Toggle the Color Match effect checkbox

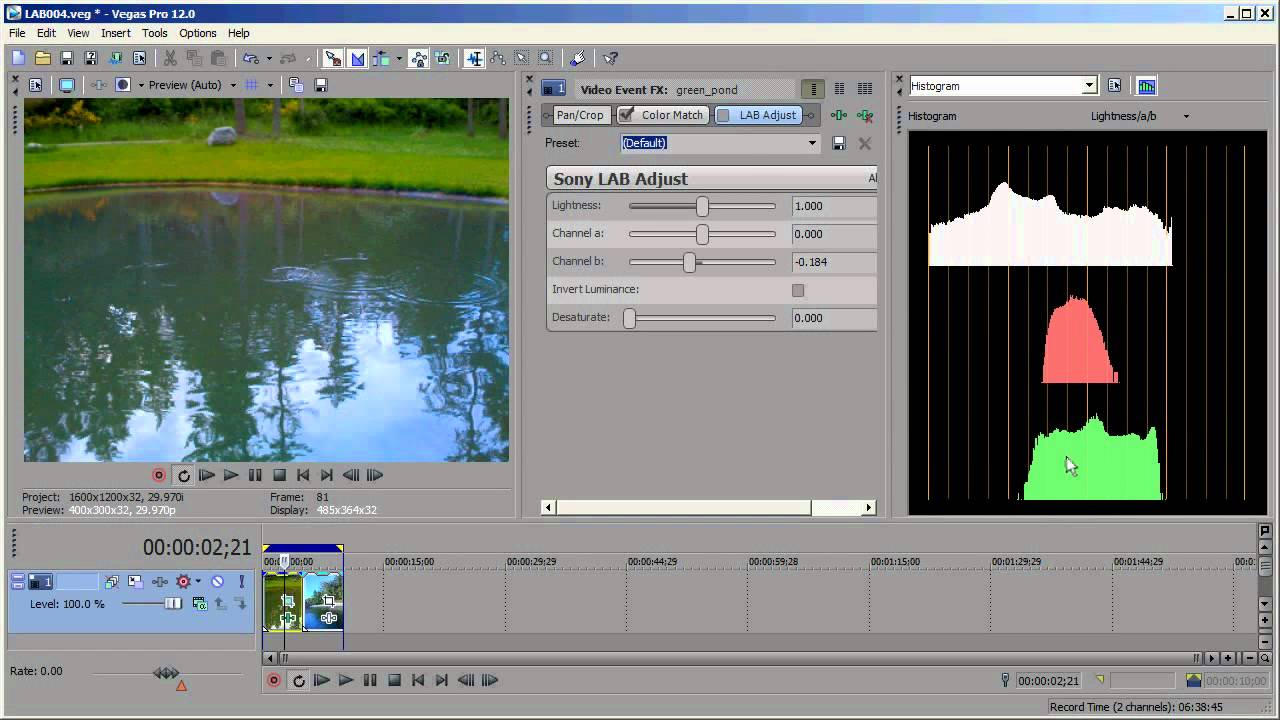pos(626,115)
